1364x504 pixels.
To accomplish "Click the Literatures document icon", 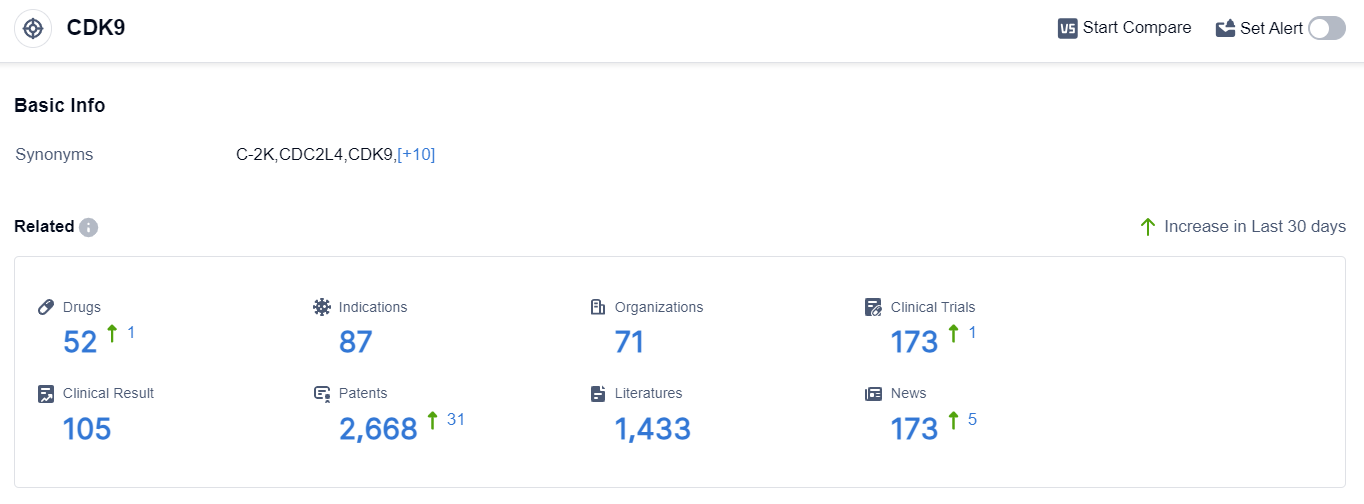I will click(598, 393).
